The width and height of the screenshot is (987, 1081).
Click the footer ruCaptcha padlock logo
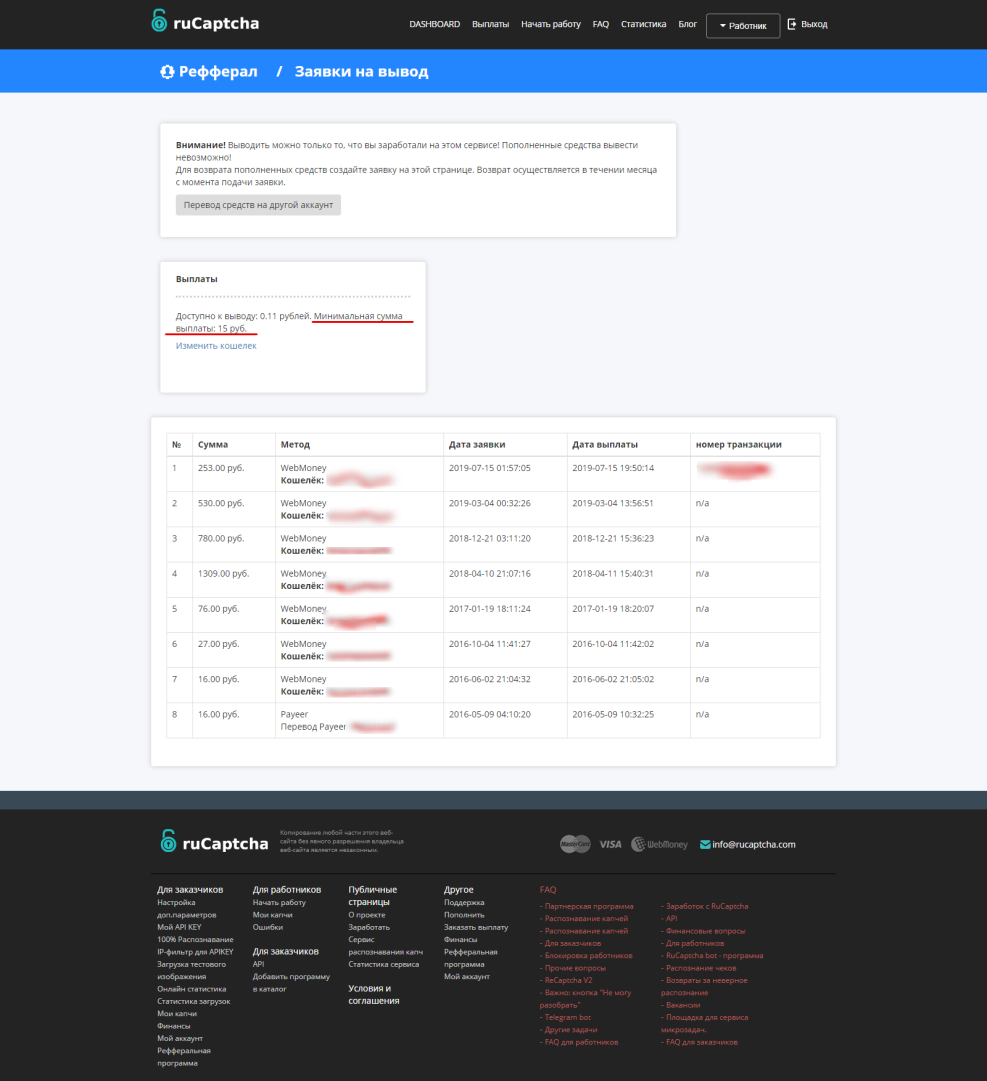[x=169, y=842]
